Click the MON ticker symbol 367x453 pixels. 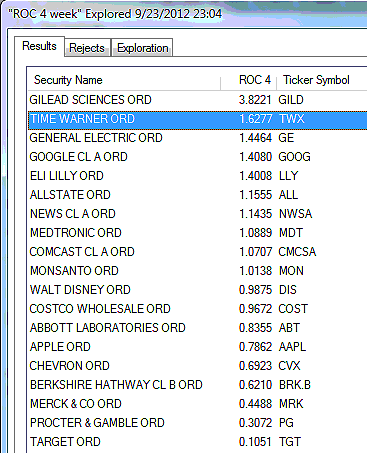[291, 271]
